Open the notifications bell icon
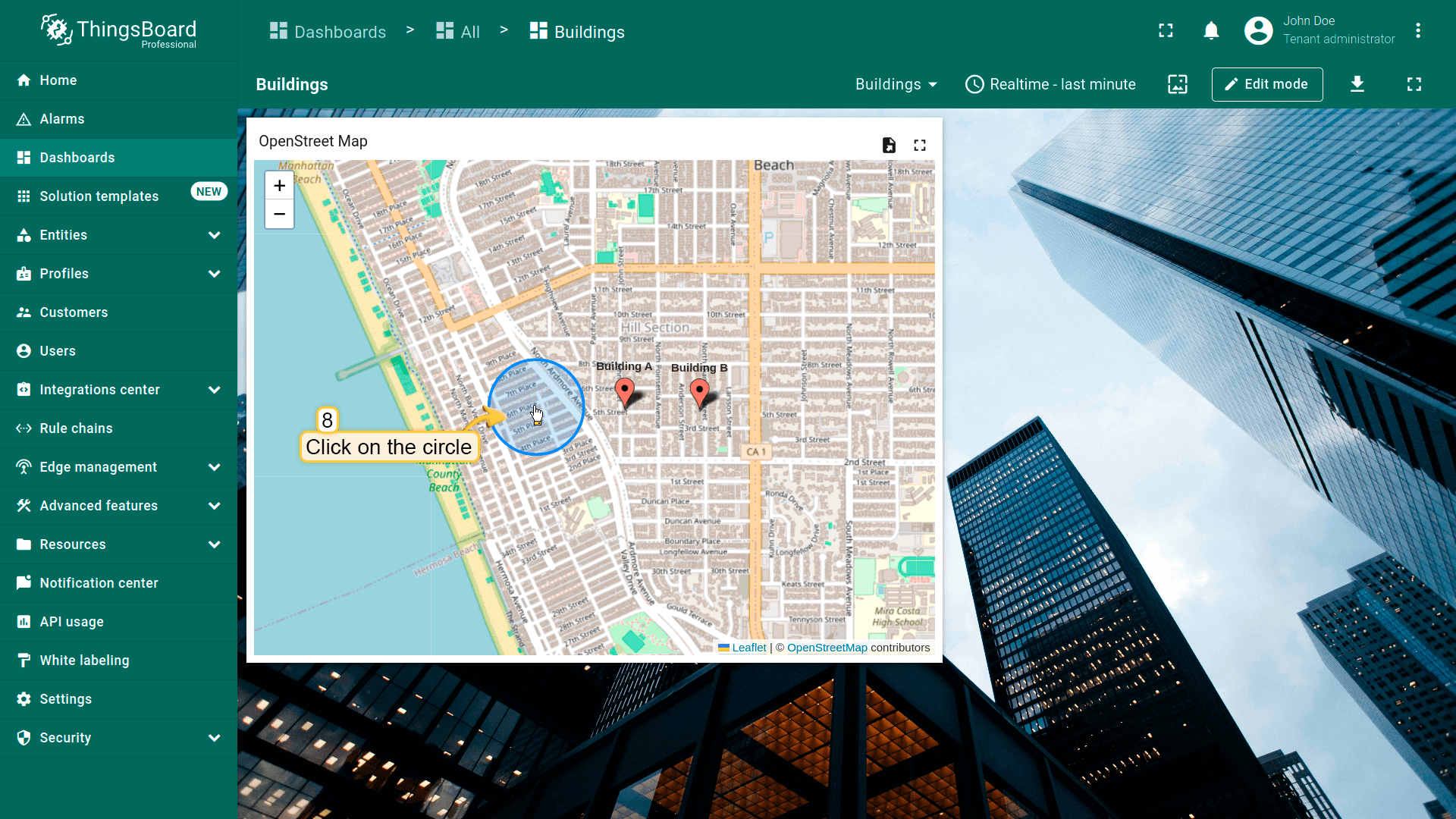 1211,31
